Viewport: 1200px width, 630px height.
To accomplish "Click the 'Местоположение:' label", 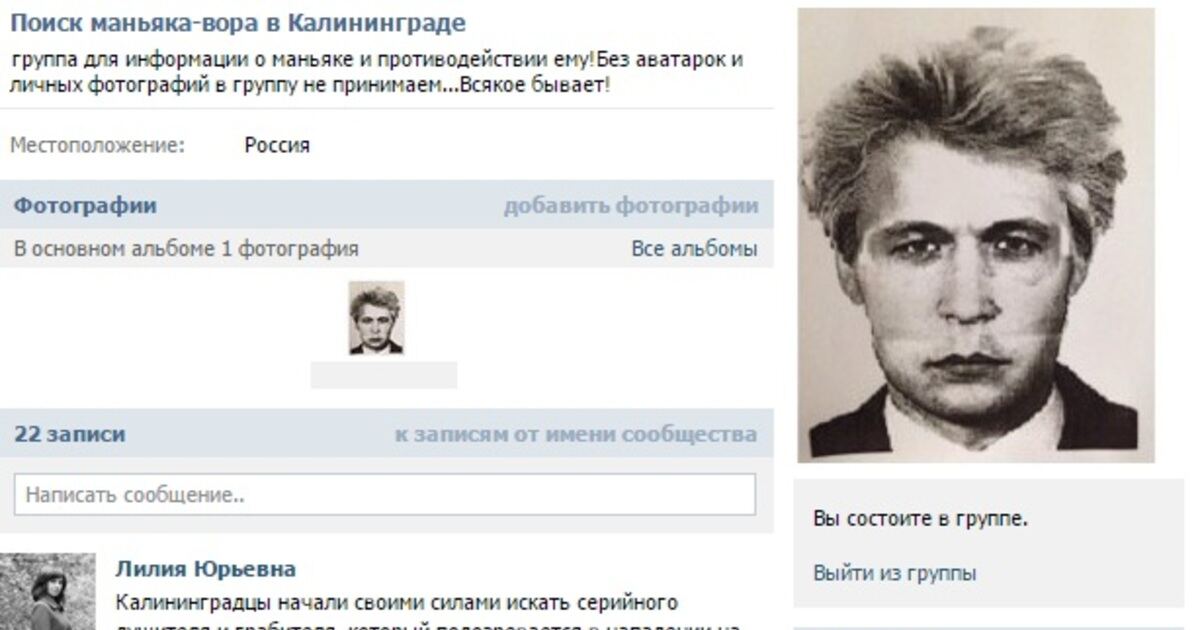I will (98, 145).
